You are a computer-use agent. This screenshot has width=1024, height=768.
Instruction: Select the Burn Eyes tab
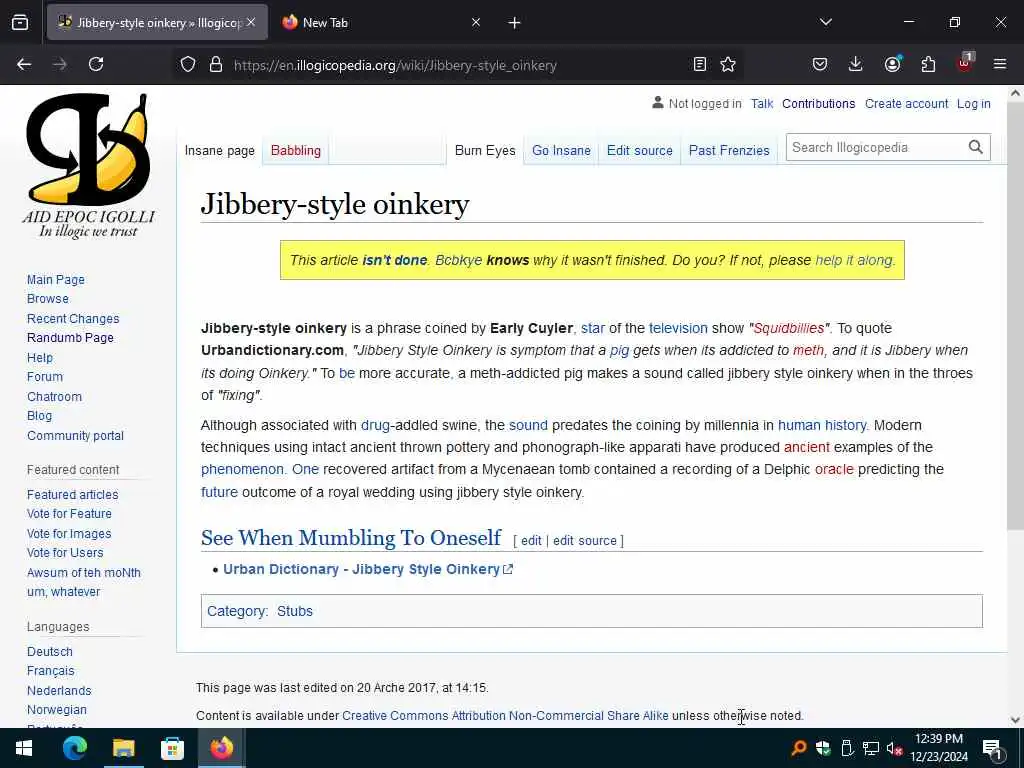click(x=485, y=151)
